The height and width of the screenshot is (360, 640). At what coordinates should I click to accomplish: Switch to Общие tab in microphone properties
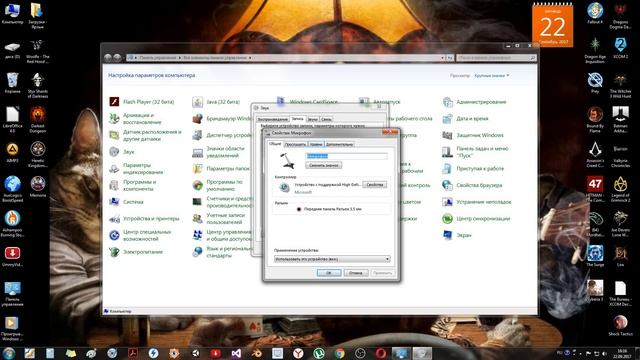275,144
